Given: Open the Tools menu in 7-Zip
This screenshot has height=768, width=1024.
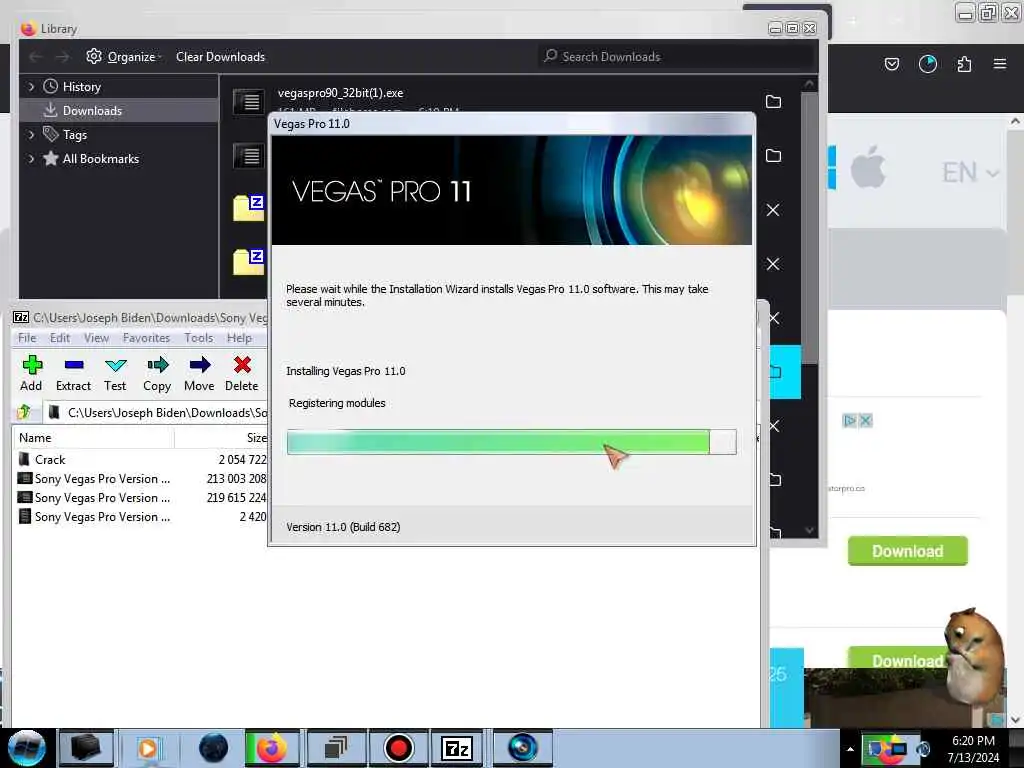Looking at the screenshot, I should [x=199, y=338].
